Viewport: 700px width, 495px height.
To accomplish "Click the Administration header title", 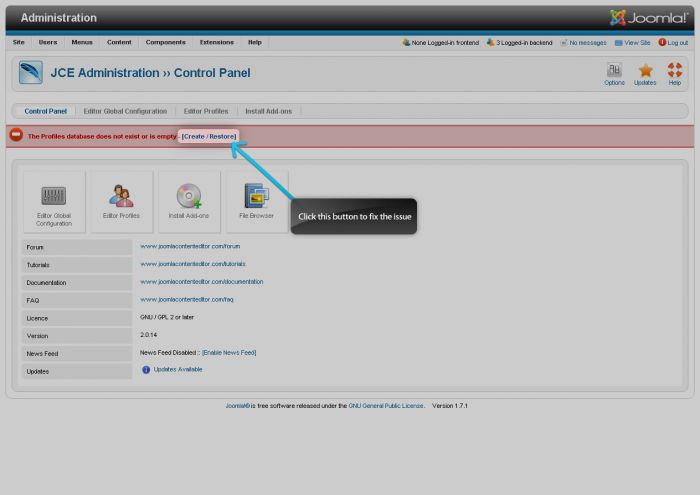I will (58, 18).
